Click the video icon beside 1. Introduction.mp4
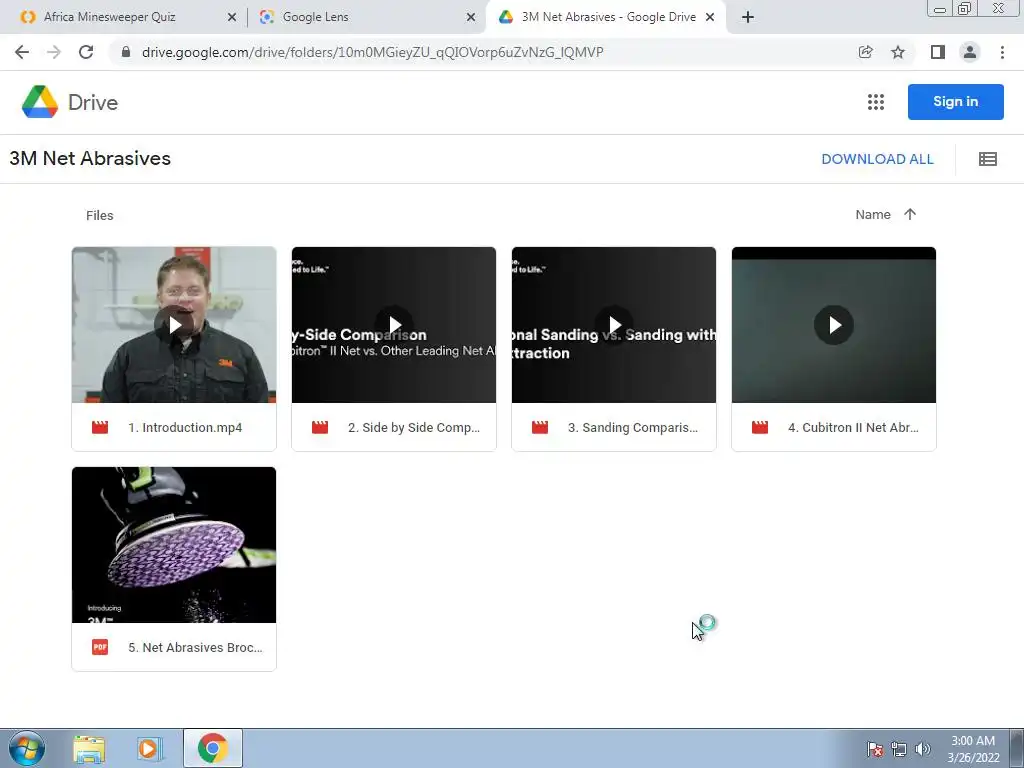Screen dimensions: 1024x768 (100, 428)
